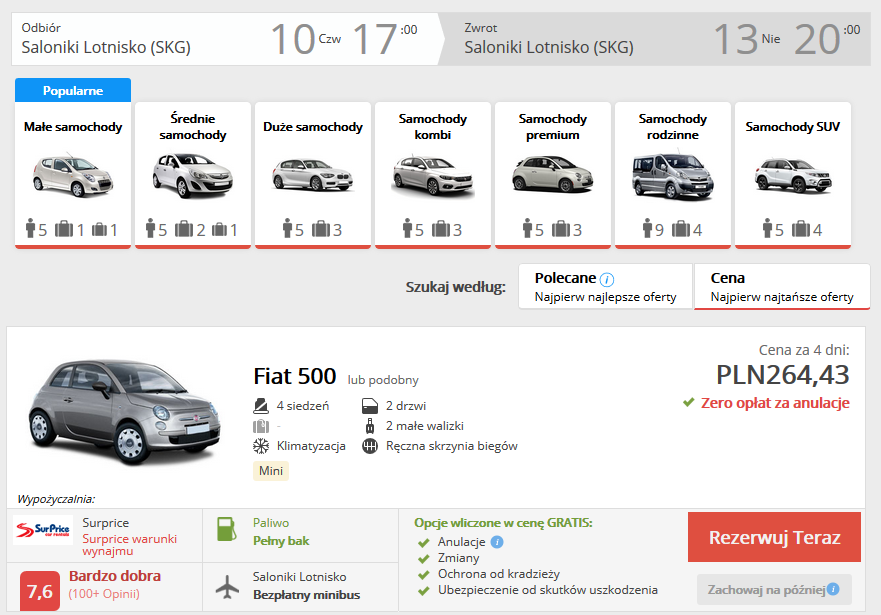Viewport: 881px width, 615px height.
Task: Sort by Cena cheapest offers first
Action: (781, 287)
